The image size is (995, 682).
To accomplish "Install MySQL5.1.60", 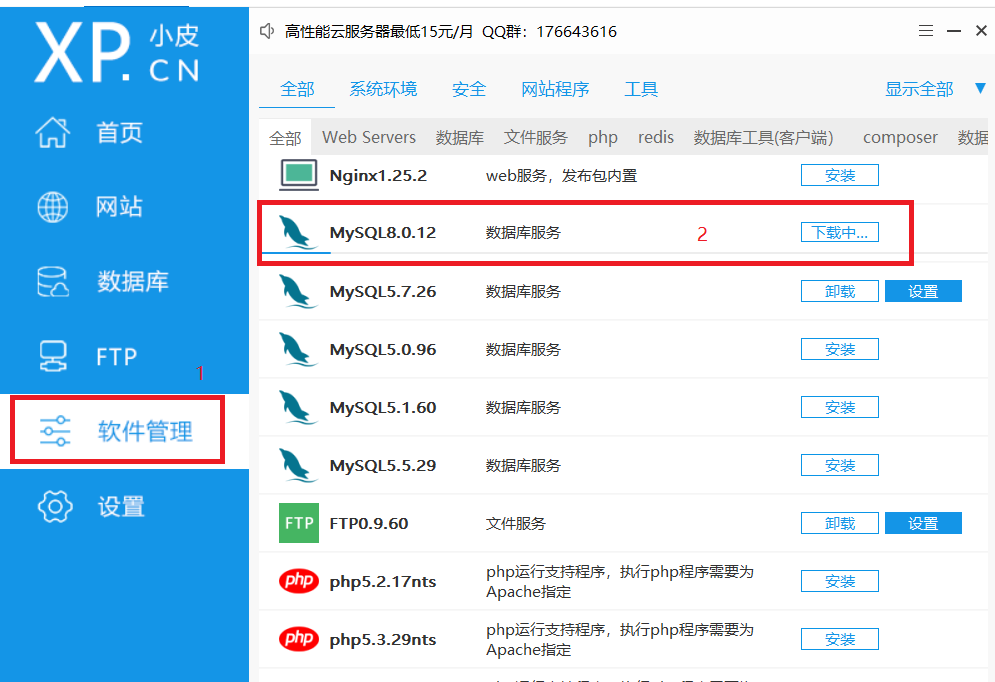I will pos(840,407).
